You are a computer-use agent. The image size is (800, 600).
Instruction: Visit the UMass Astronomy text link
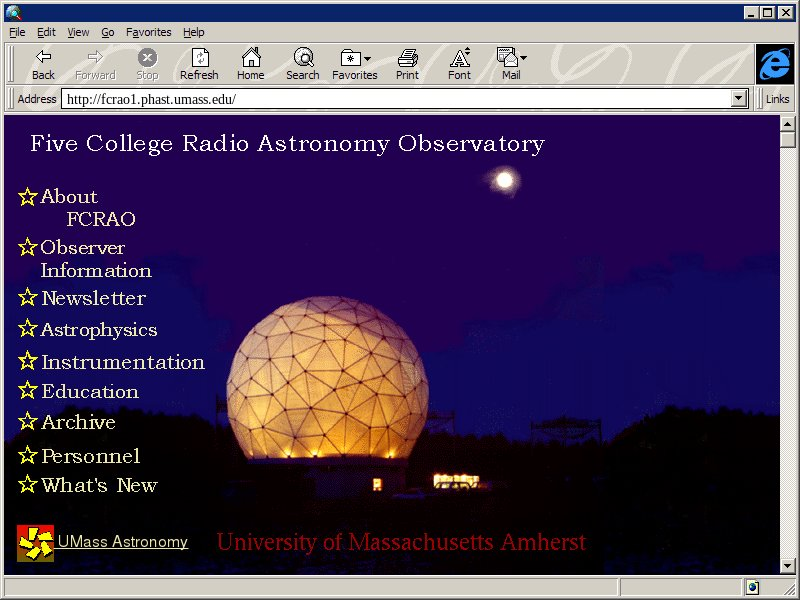[122, 542]
